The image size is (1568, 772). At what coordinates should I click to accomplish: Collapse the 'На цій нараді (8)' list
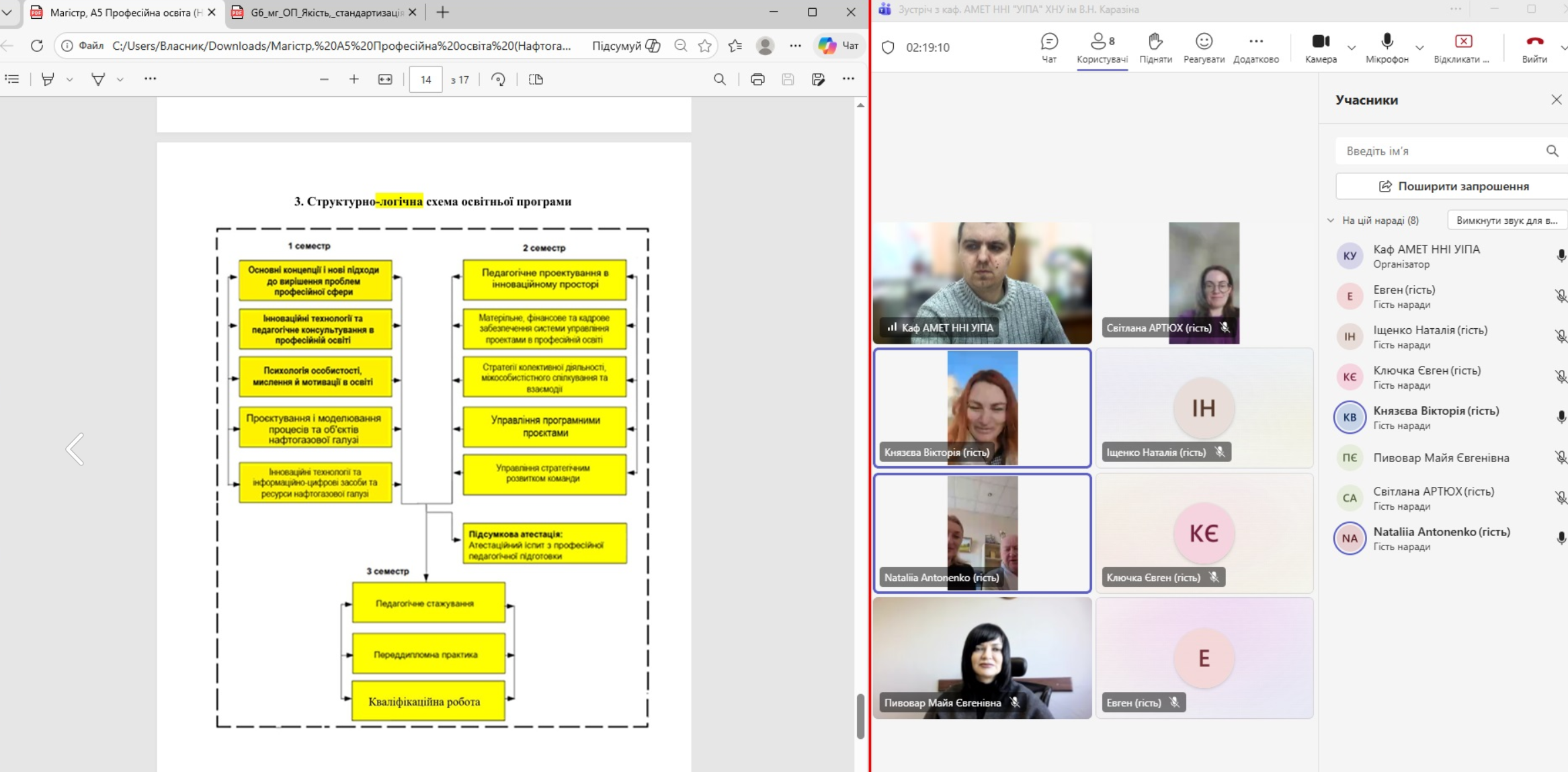(x=1331, y=221)
